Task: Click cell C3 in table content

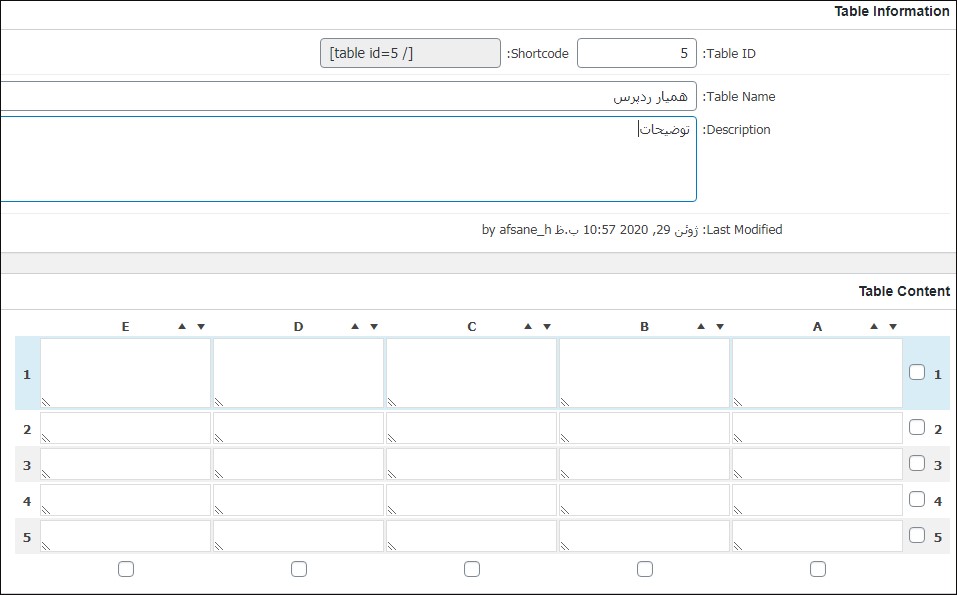Action: click(471, 464)
